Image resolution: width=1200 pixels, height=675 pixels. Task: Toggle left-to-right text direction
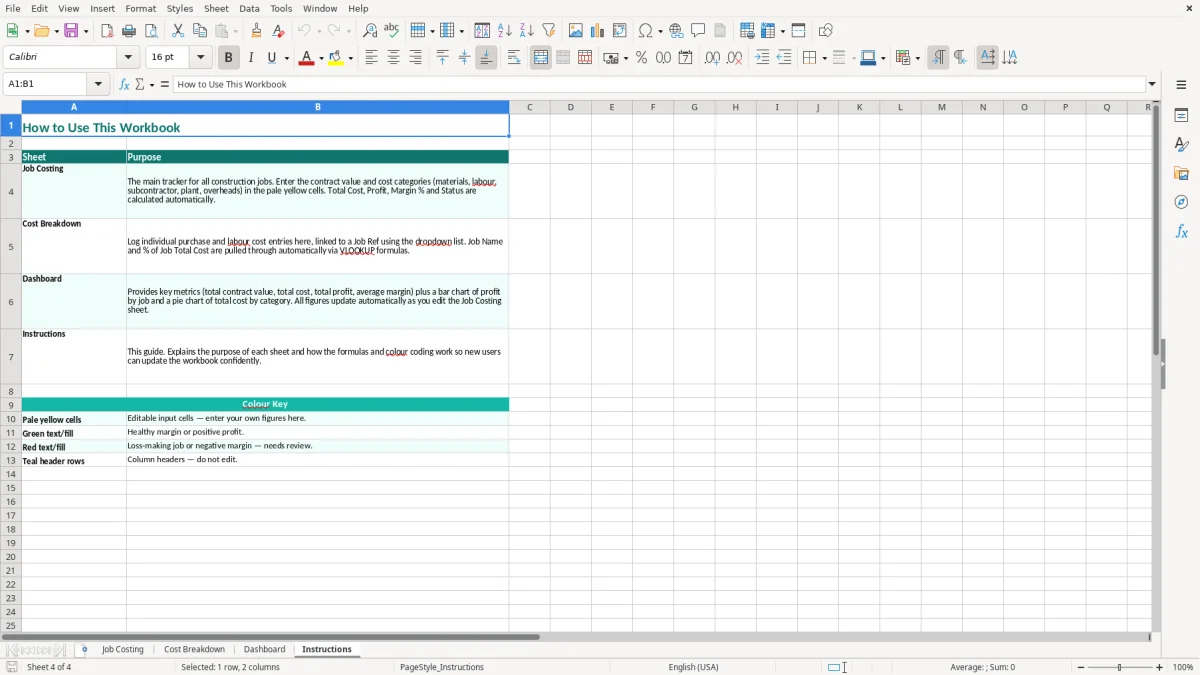[x=938, y=58]
